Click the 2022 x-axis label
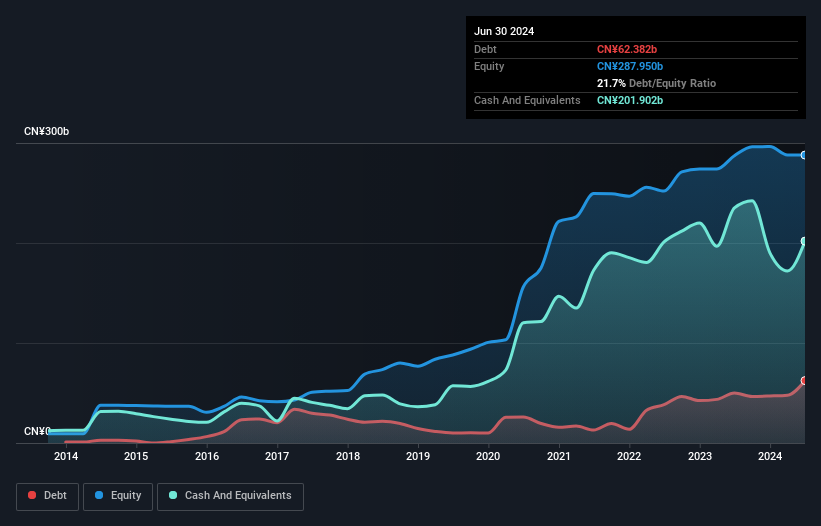This screenshot has width=821, height=526. (x=629, y=456)
